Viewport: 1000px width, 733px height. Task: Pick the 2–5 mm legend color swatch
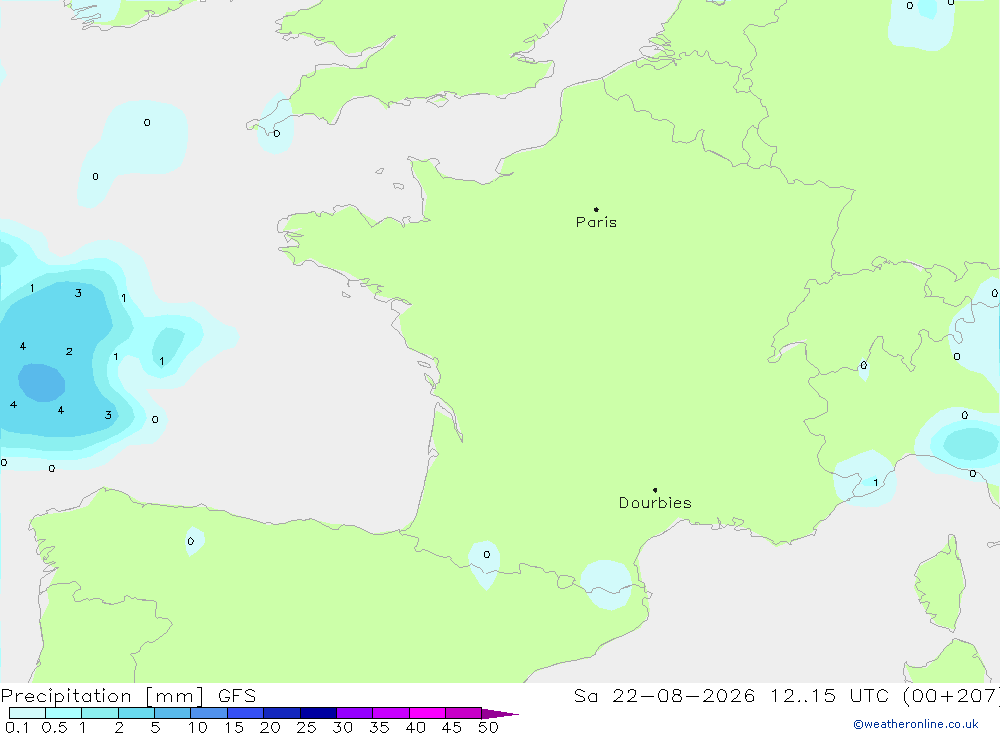pyautogui.click(x=136, y=713)
